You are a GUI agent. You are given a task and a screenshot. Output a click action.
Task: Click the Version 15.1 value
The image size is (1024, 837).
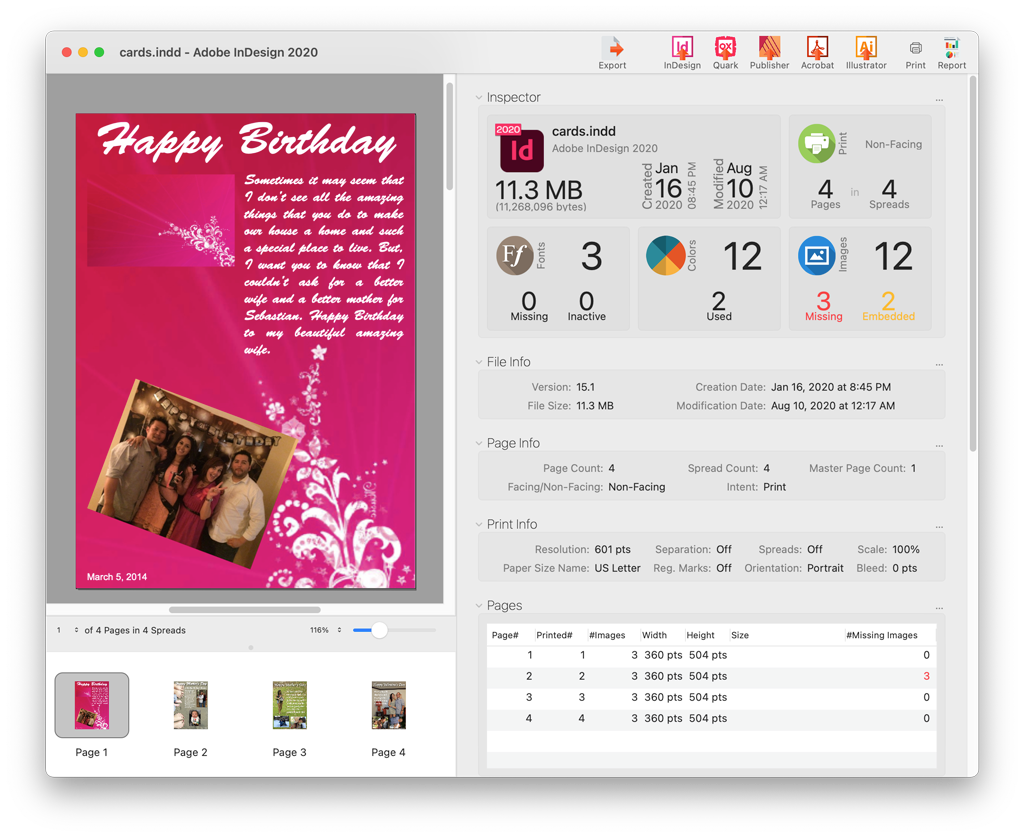pos(585,387)
